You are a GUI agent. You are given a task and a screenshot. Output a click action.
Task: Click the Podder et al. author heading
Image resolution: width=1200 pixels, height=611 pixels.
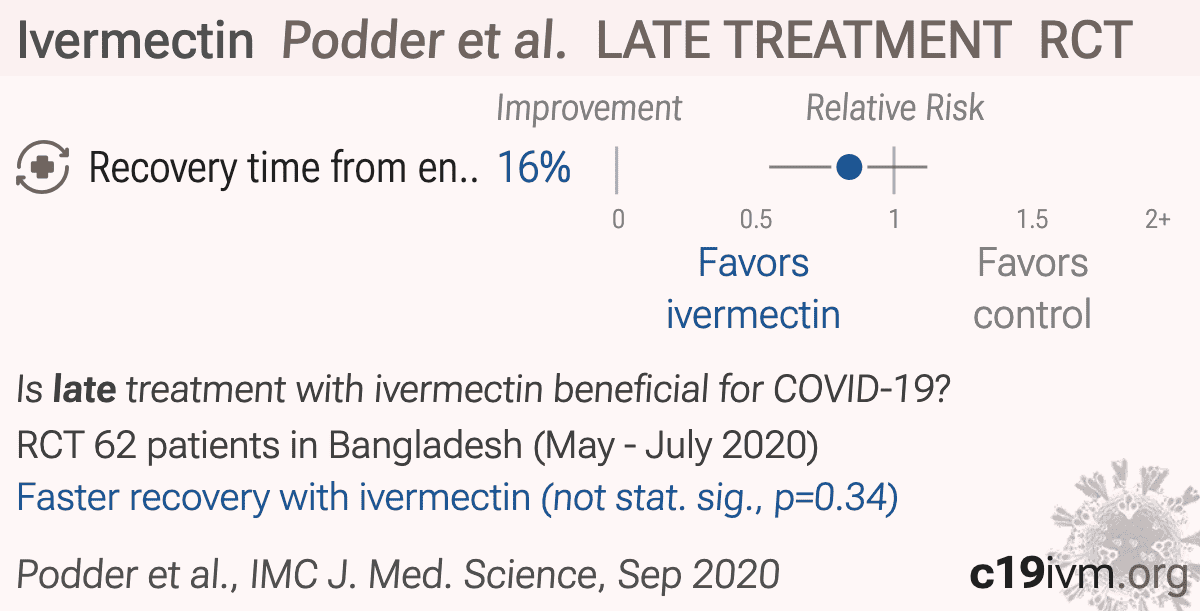click(x=425, y=39)
